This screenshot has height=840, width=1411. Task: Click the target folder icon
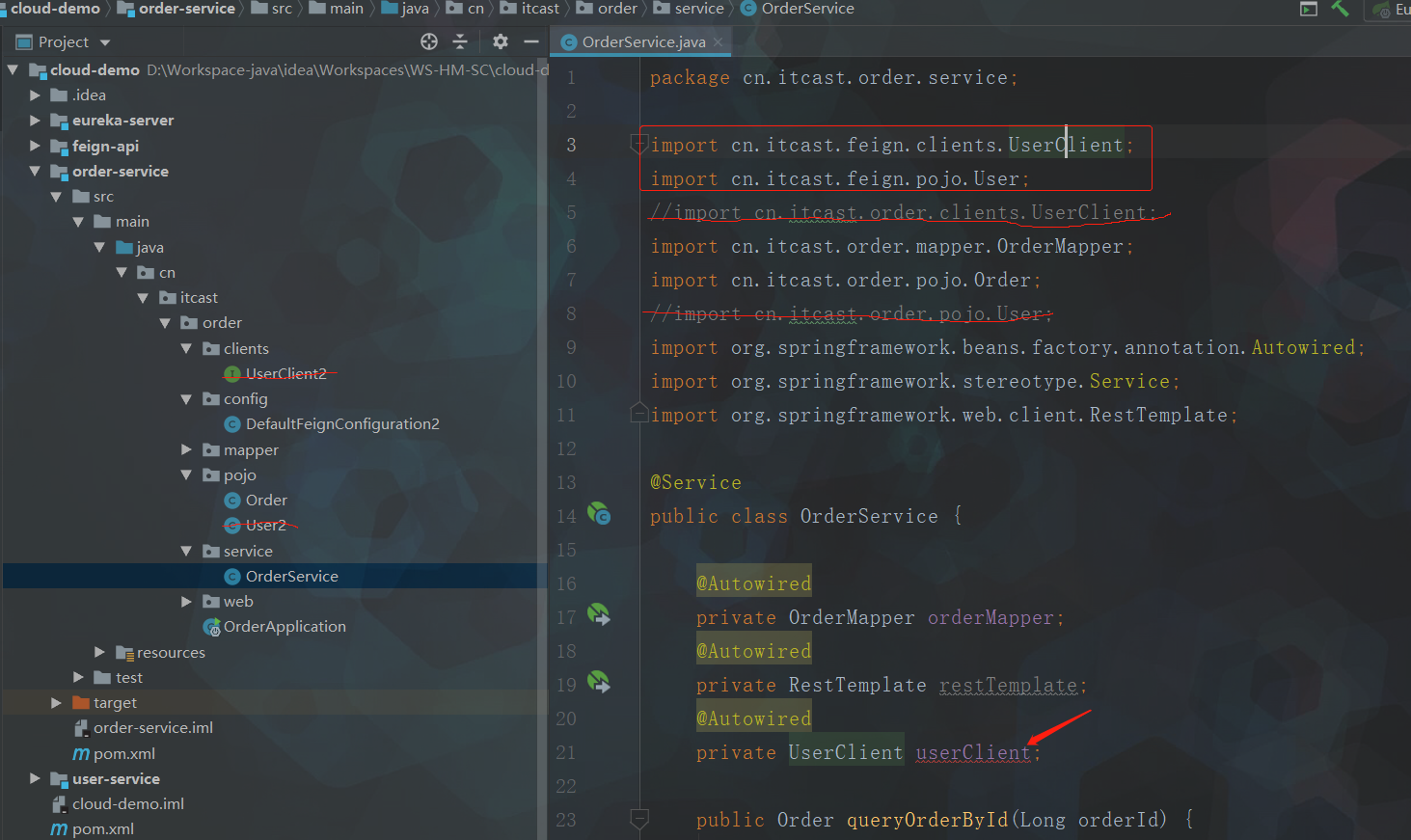[x=81, y=703]
